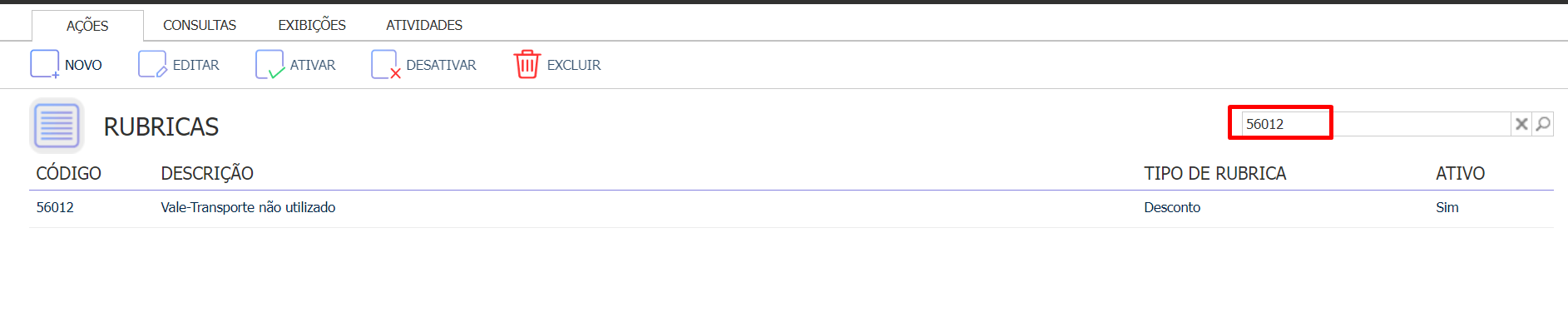
Task: Click the Rubricas list icon
Action: 57,126
